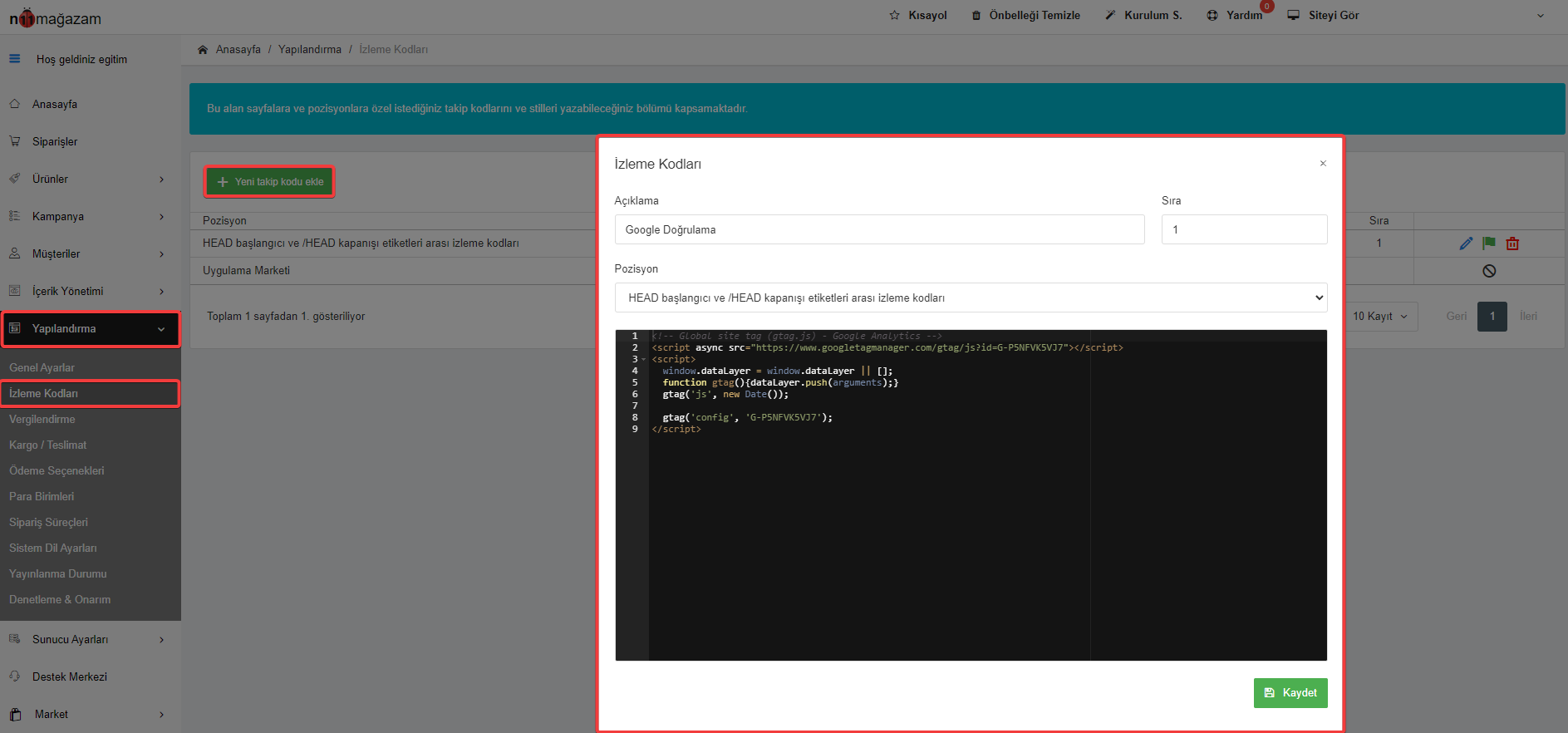1568x733 pixels.
Task: Collapse the Yapılandırma menu
Action: 161,329
